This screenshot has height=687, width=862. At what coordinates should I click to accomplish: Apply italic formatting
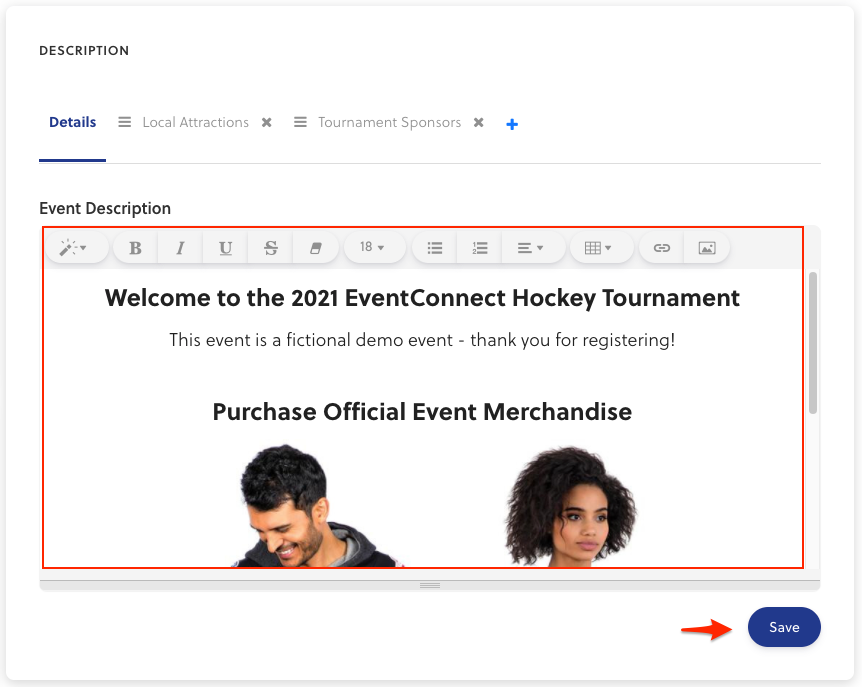(181, 248)
